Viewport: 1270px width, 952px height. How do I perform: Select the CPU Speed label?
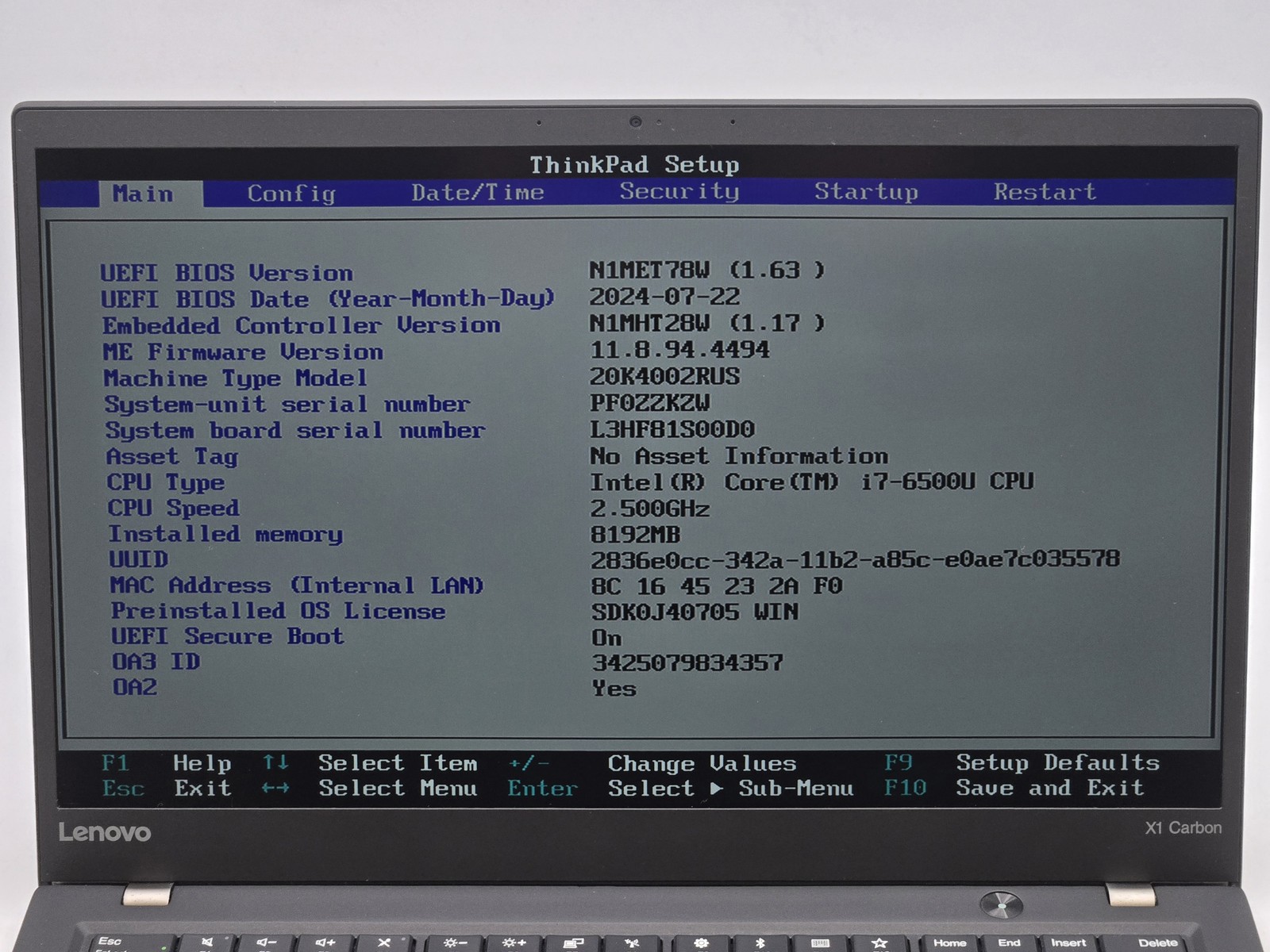[x=173, y=509]
